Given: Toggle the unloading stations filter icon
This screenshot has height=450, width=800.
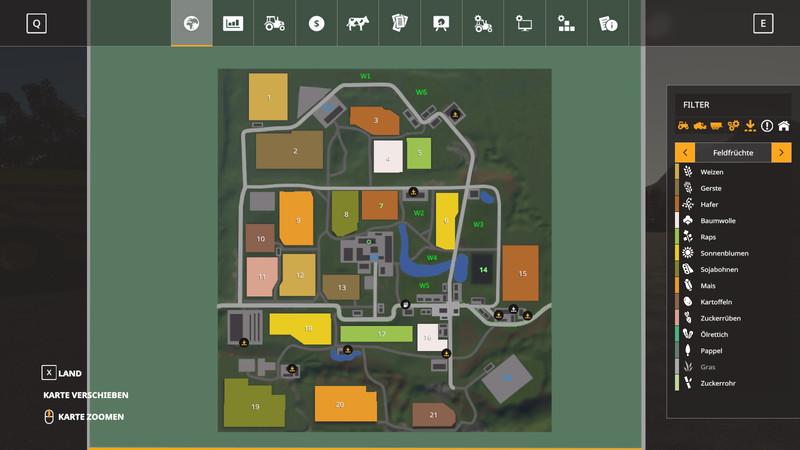Looking at the screenshot, I should 751,126.
